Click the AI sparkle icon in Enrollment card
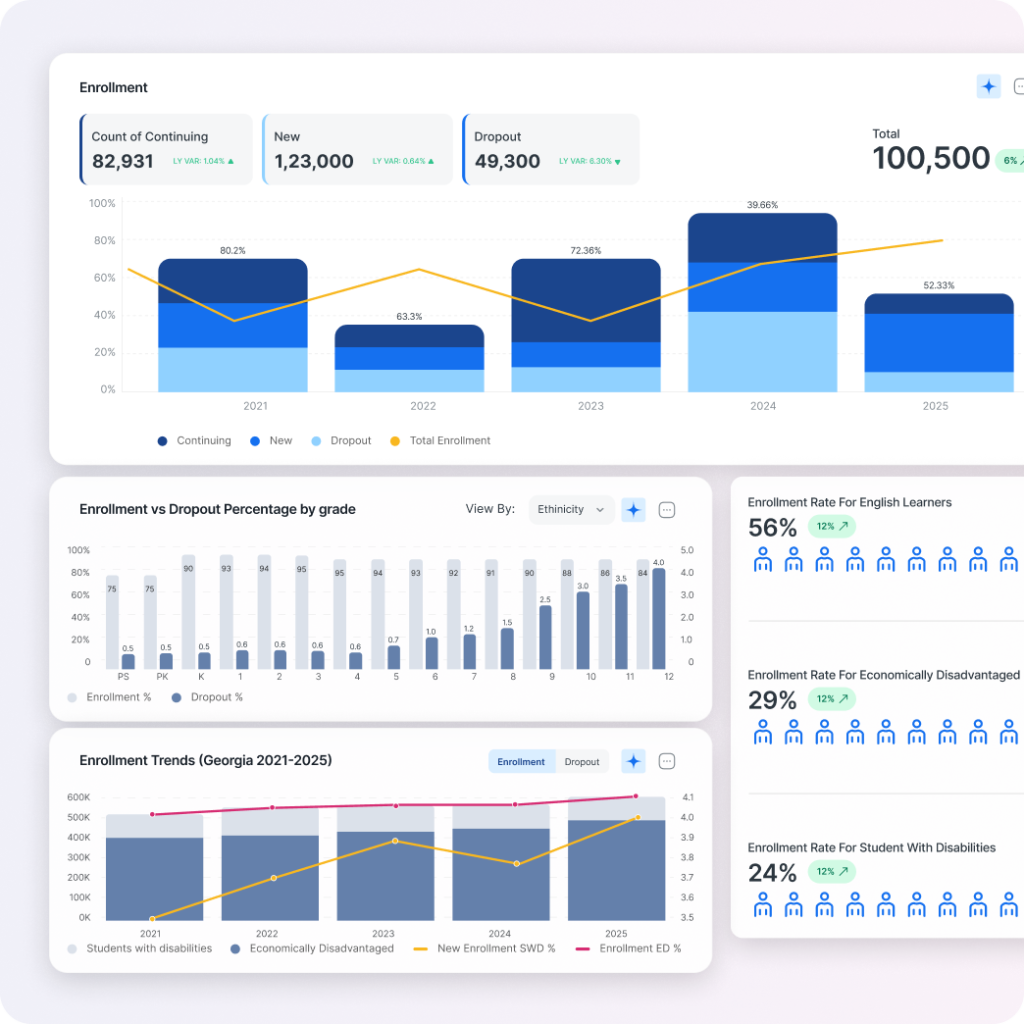 [x=988, y=87]
